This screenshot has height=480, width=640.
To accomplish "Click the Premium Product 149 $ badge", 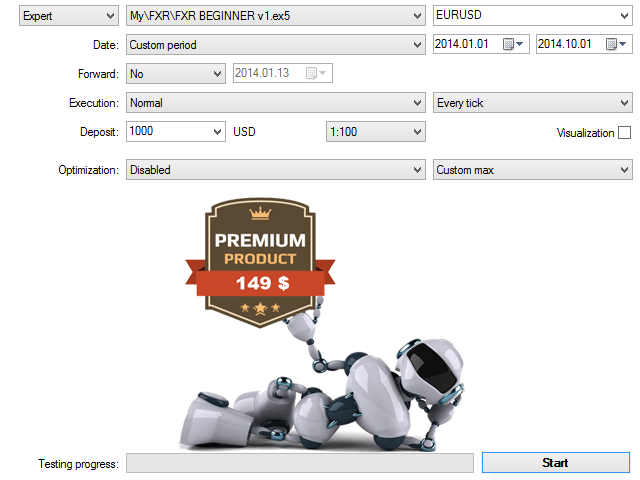I will (x=260, y=263).
